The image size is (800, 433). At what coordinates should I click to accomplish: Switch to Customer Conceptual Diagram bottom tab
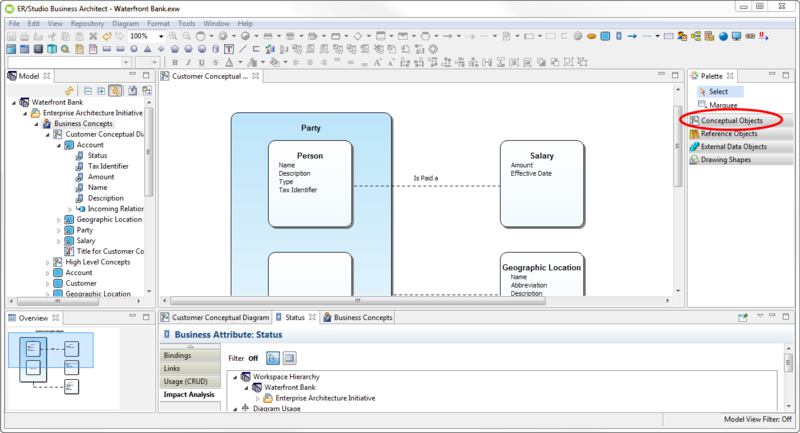(215, 317)
